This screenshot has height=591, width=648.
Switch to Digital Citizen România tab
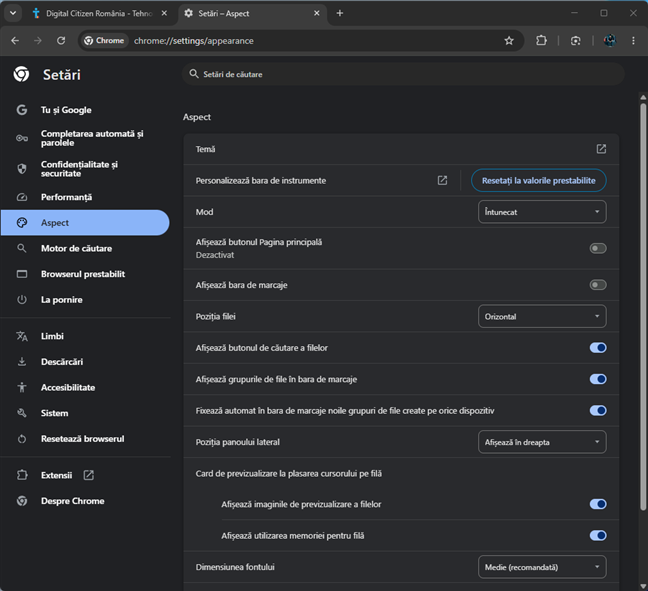pyautogui.click(x=99, y=14)
